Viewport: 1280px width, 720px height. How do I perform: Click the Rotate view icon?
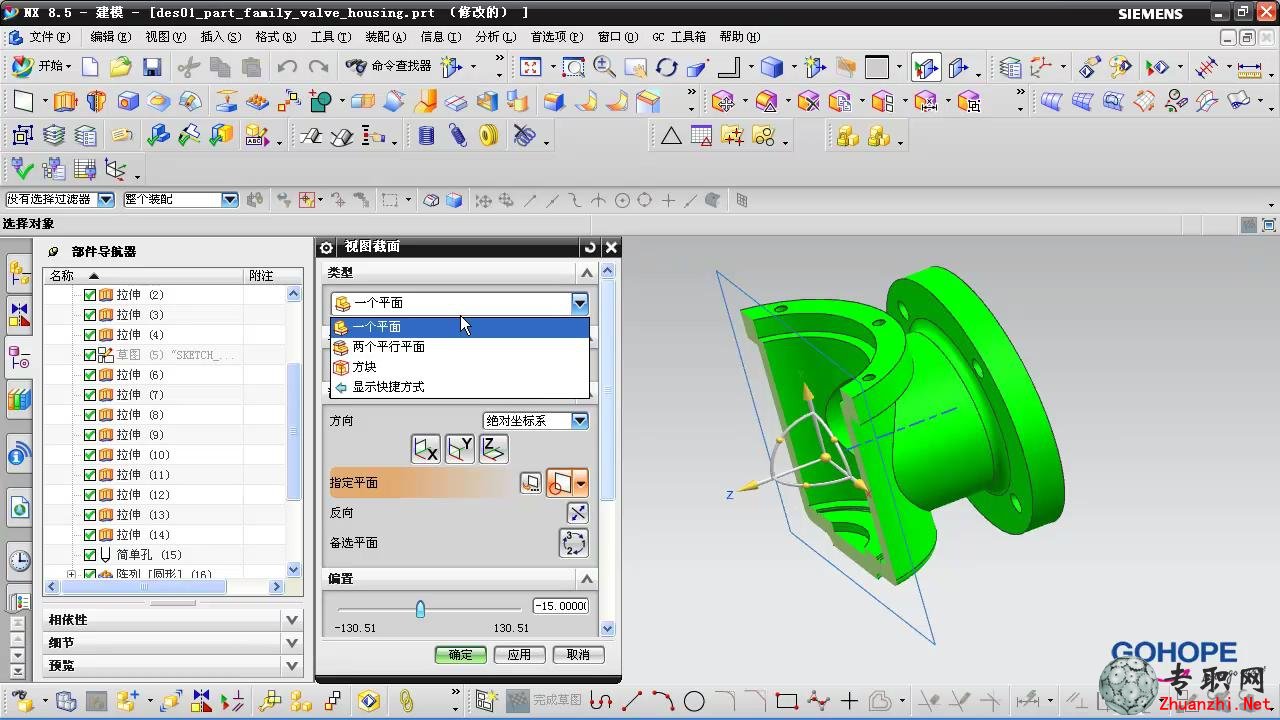pos(667,68)
